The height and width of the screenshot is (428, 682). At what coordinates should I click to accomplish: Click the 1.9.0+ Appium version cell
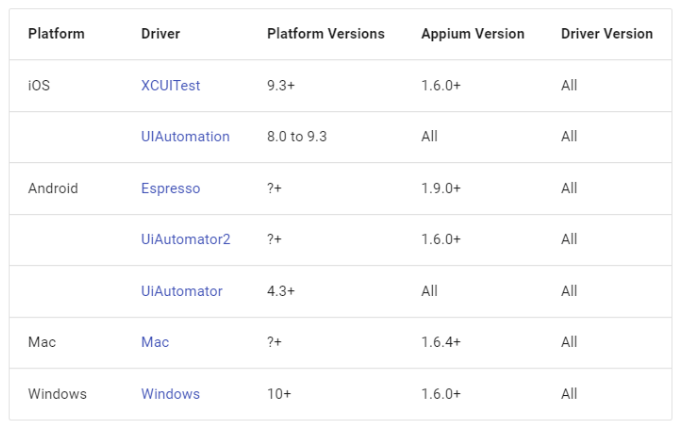coord(441,188)
